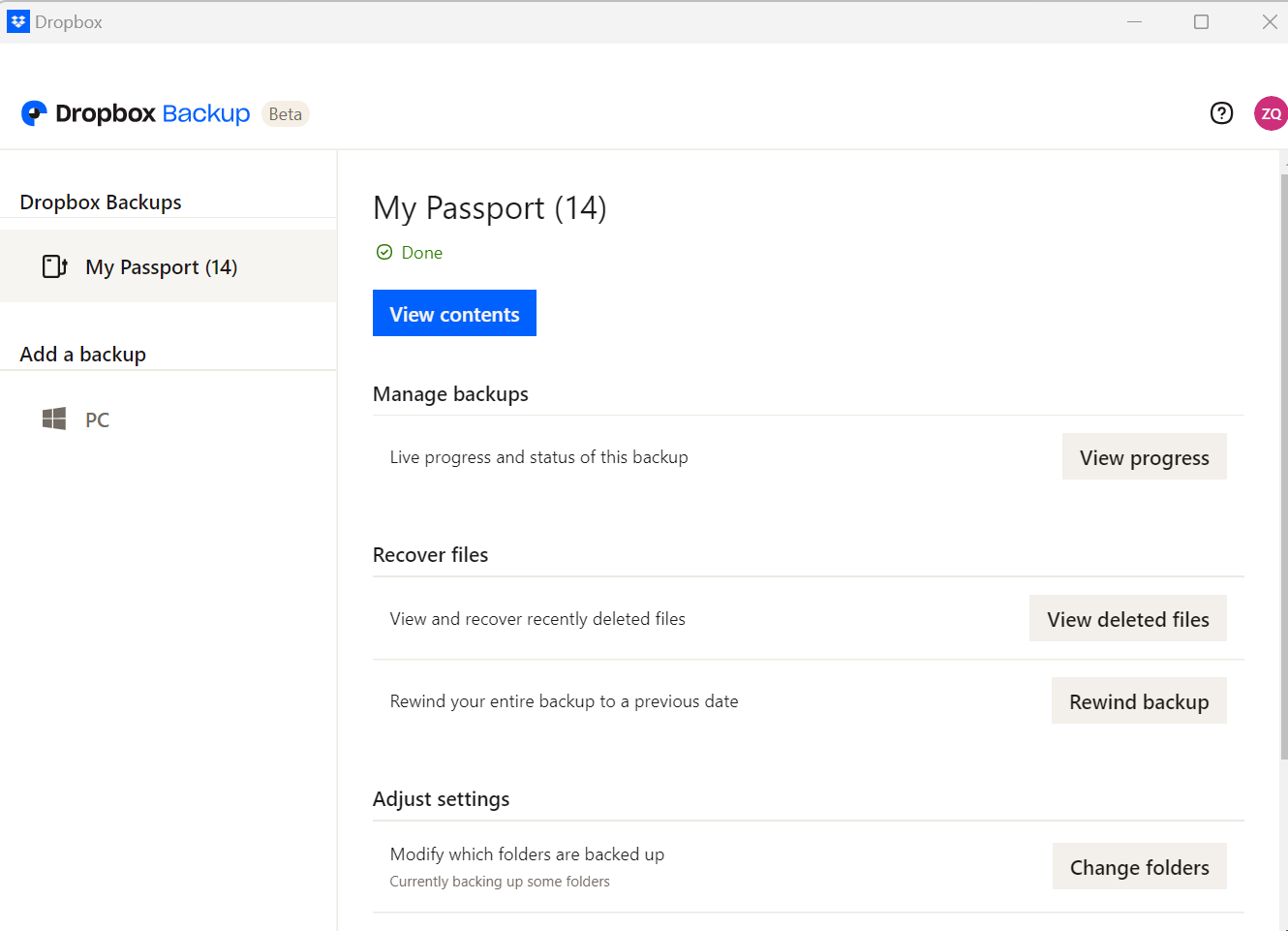Image resolution: width=1288 pixels, height=931 pixels.
Task: Click the Beta badge
Action: coord(286,114)
